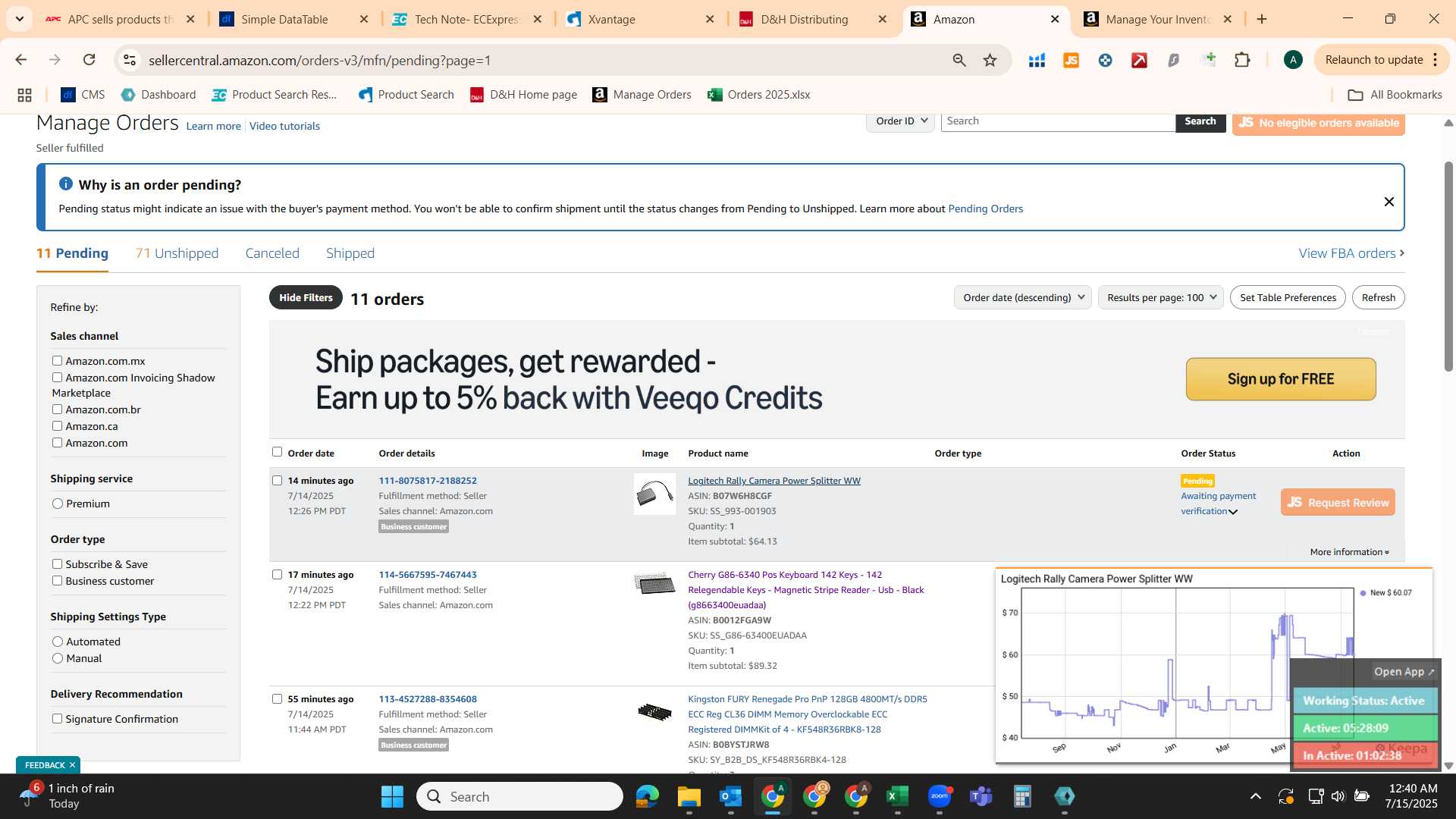Open Set Table Preferences

(x=1288, y=297)
